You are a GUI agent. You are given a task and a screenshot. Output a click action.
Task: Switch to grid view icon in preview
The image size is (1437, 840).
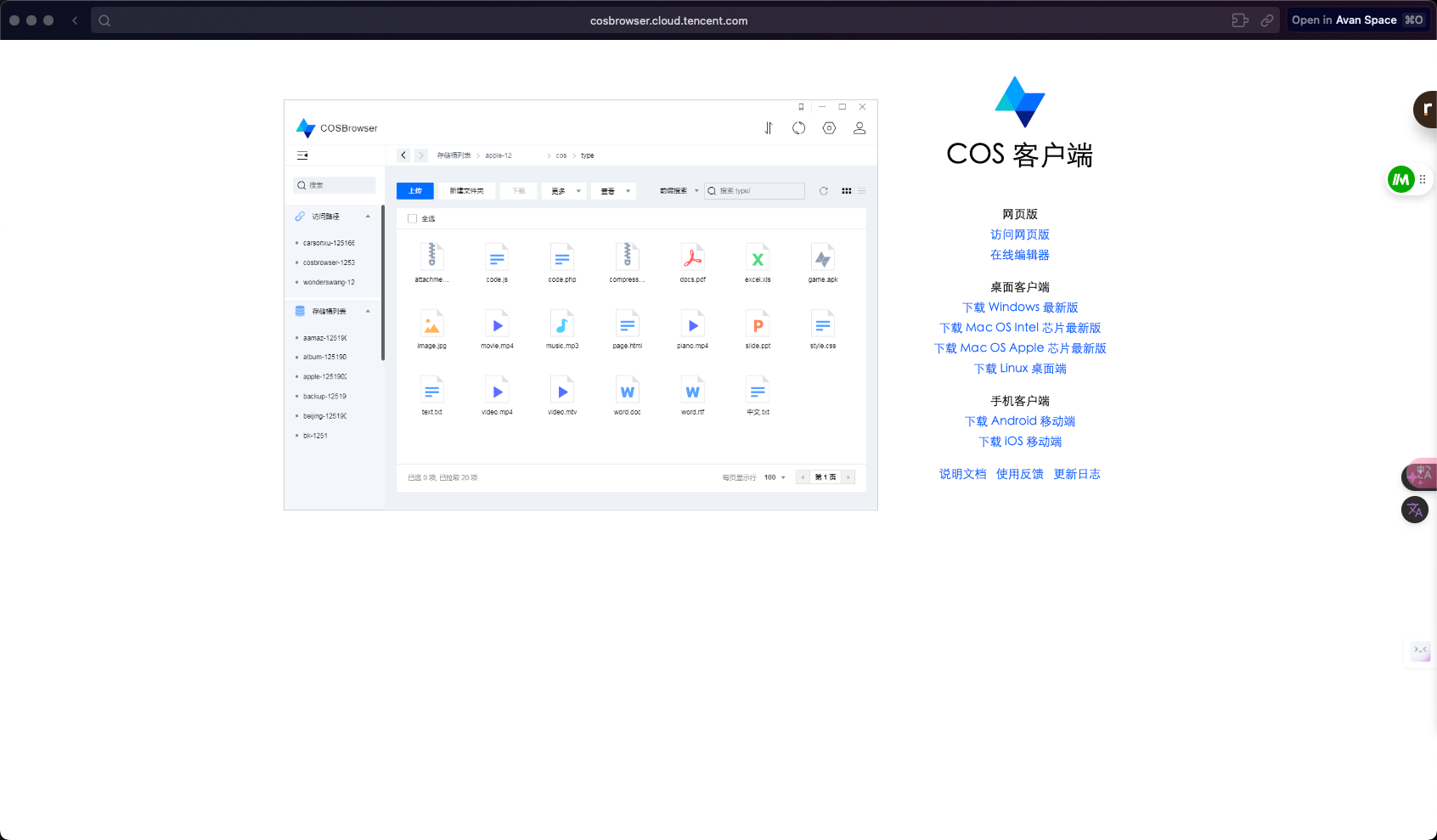click(x=847, y=191)
